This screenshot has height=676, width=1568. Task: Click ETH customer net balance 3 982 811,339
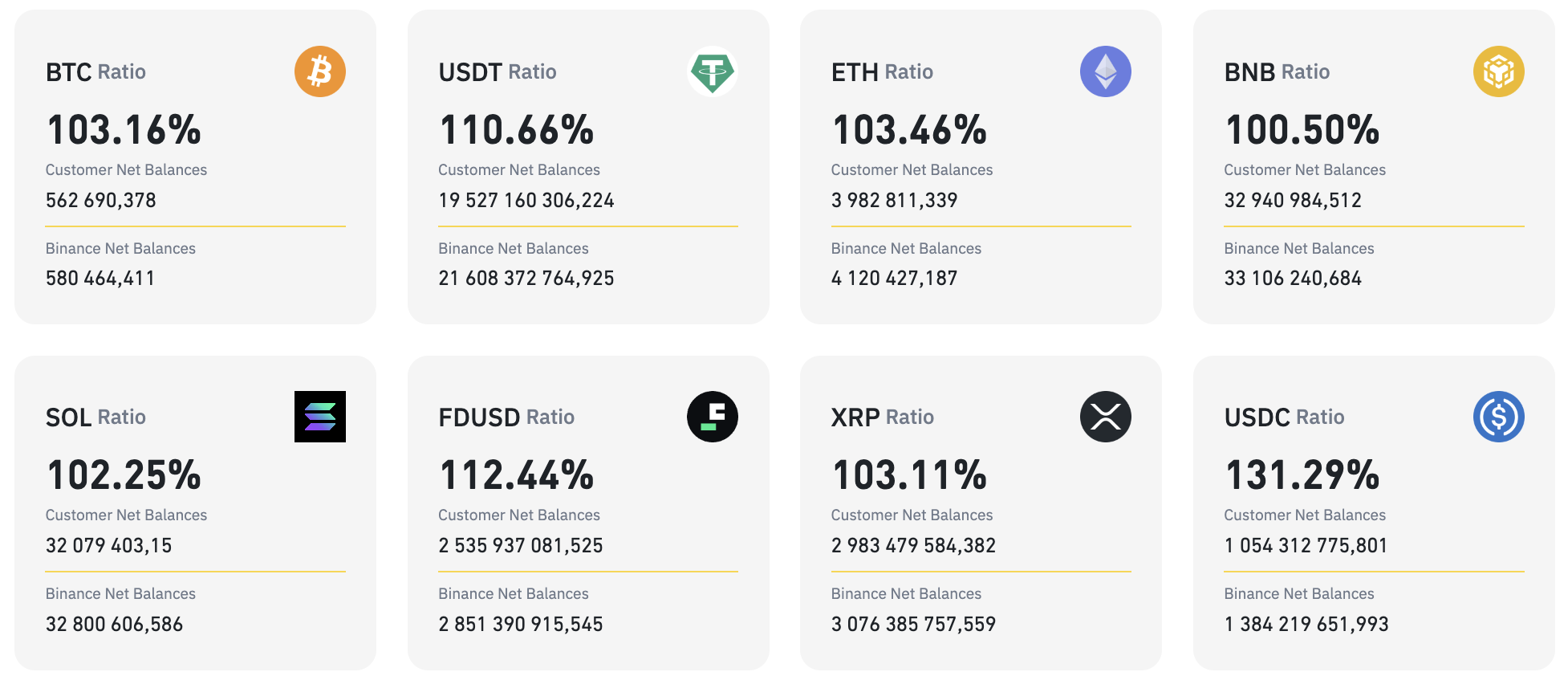894,200
